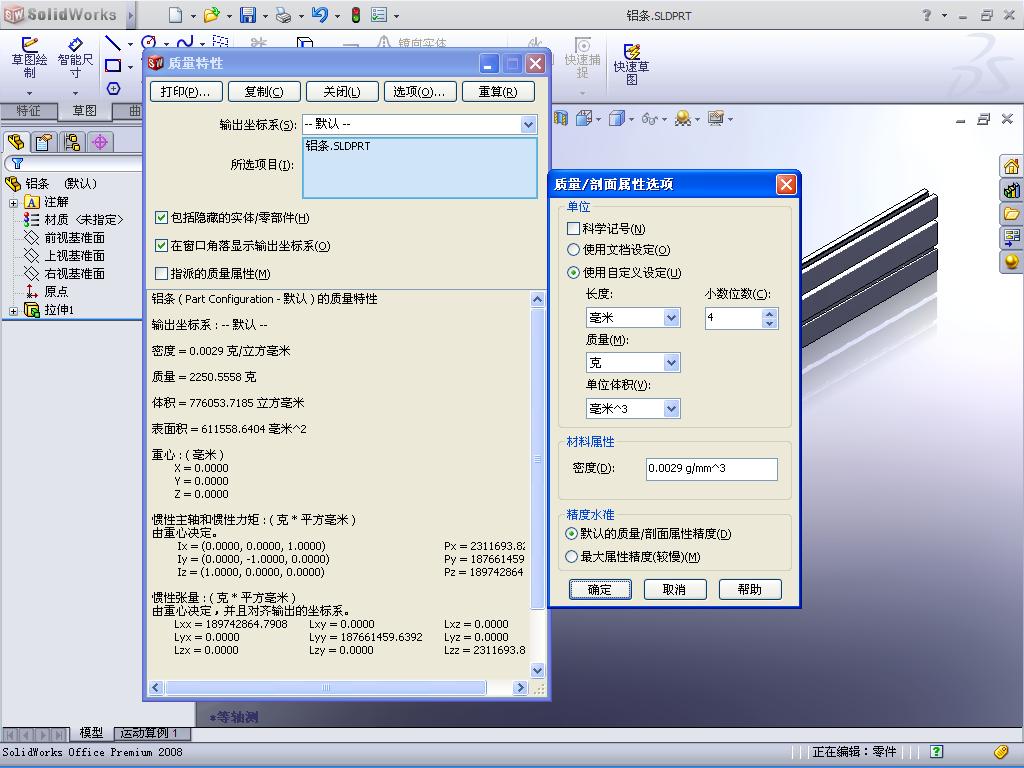Select use custom settings (使用自定义设定) radio
The height and width of the screenshot is (768, 1024).
coord(573,272)
